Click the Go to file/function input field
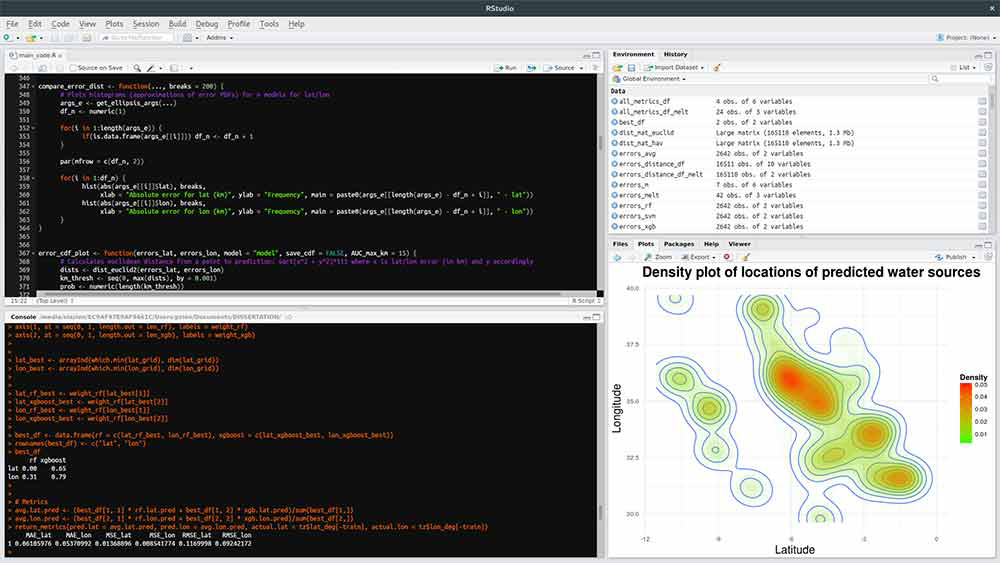 [136, 38]
